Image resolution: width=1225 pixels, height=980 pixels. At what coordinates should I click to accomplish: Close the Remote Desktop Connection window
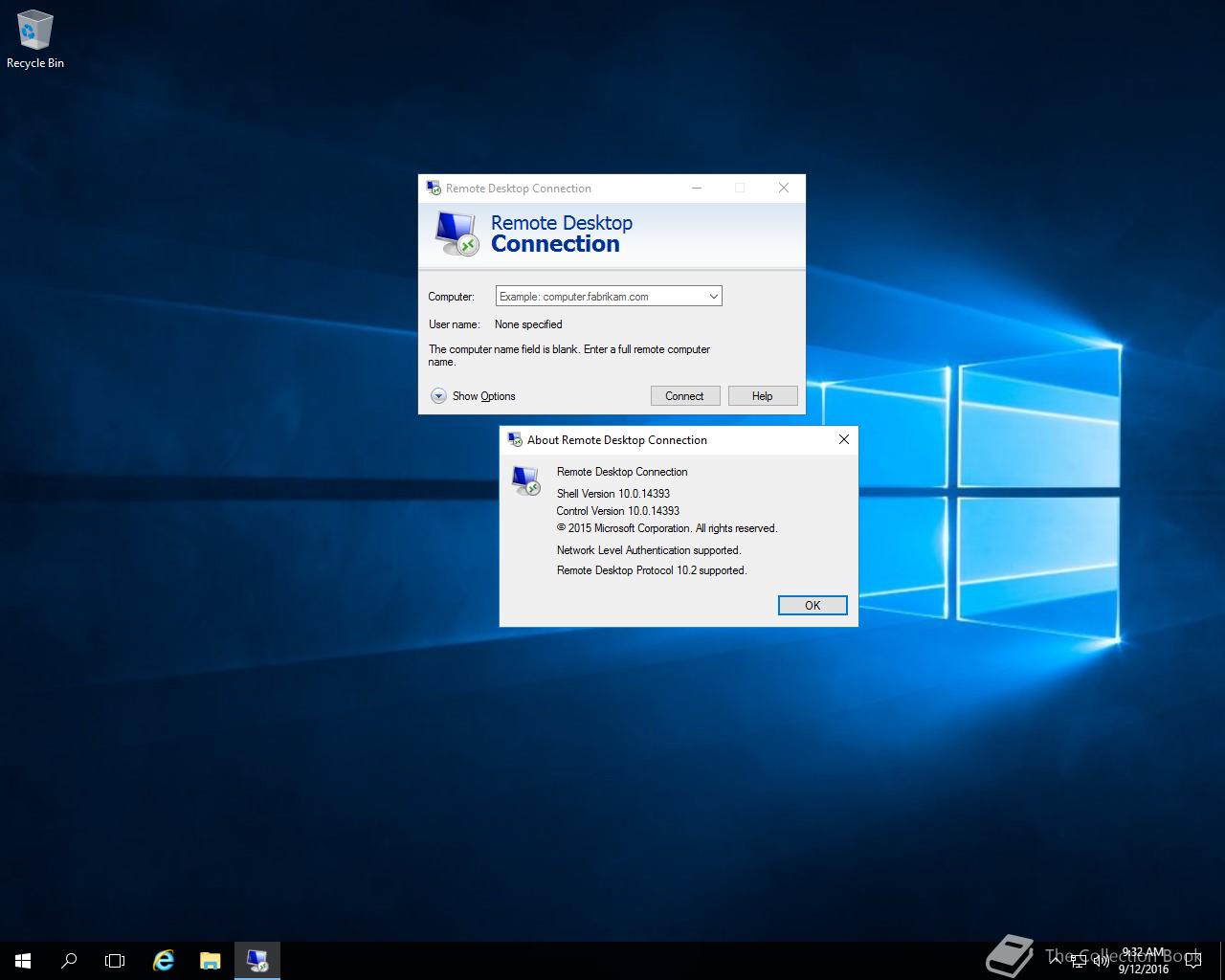point(784,188)
